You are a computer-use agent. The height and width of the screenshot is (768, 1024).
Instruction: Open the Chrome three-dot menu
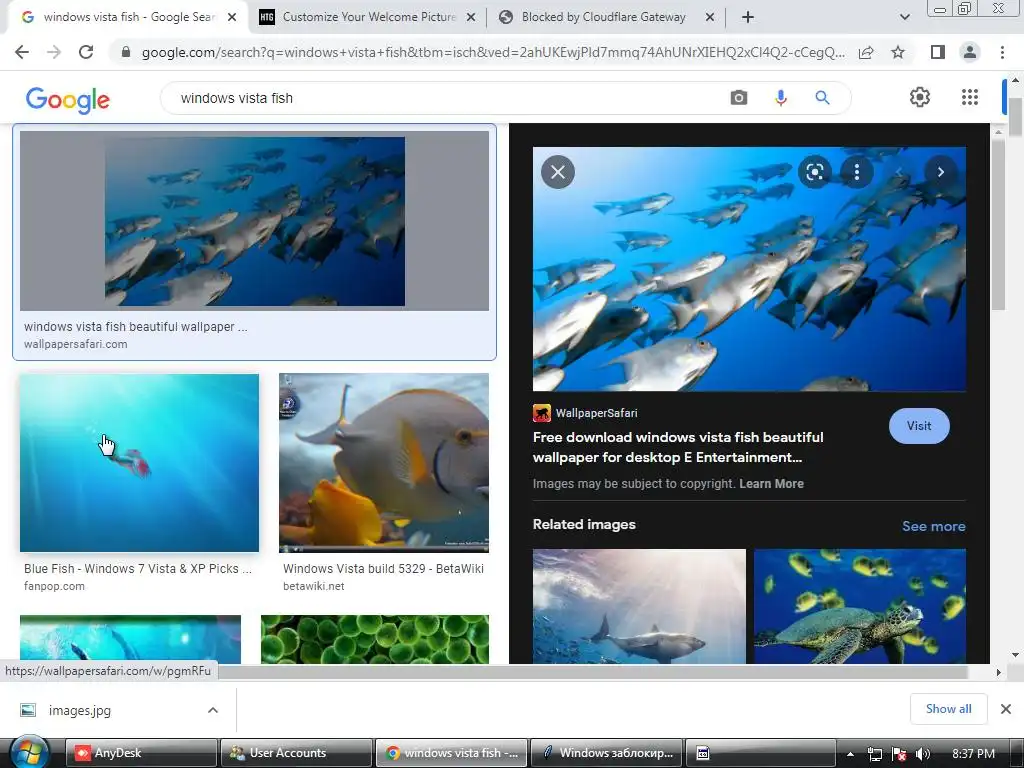click(1002, 52)
